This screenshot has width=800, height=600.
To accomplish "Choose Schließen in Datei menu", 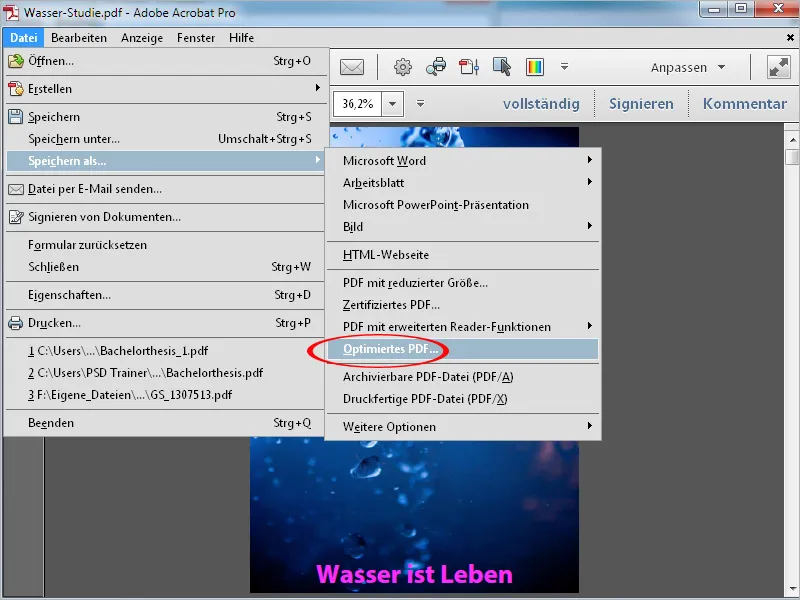I will click(164, 267).
